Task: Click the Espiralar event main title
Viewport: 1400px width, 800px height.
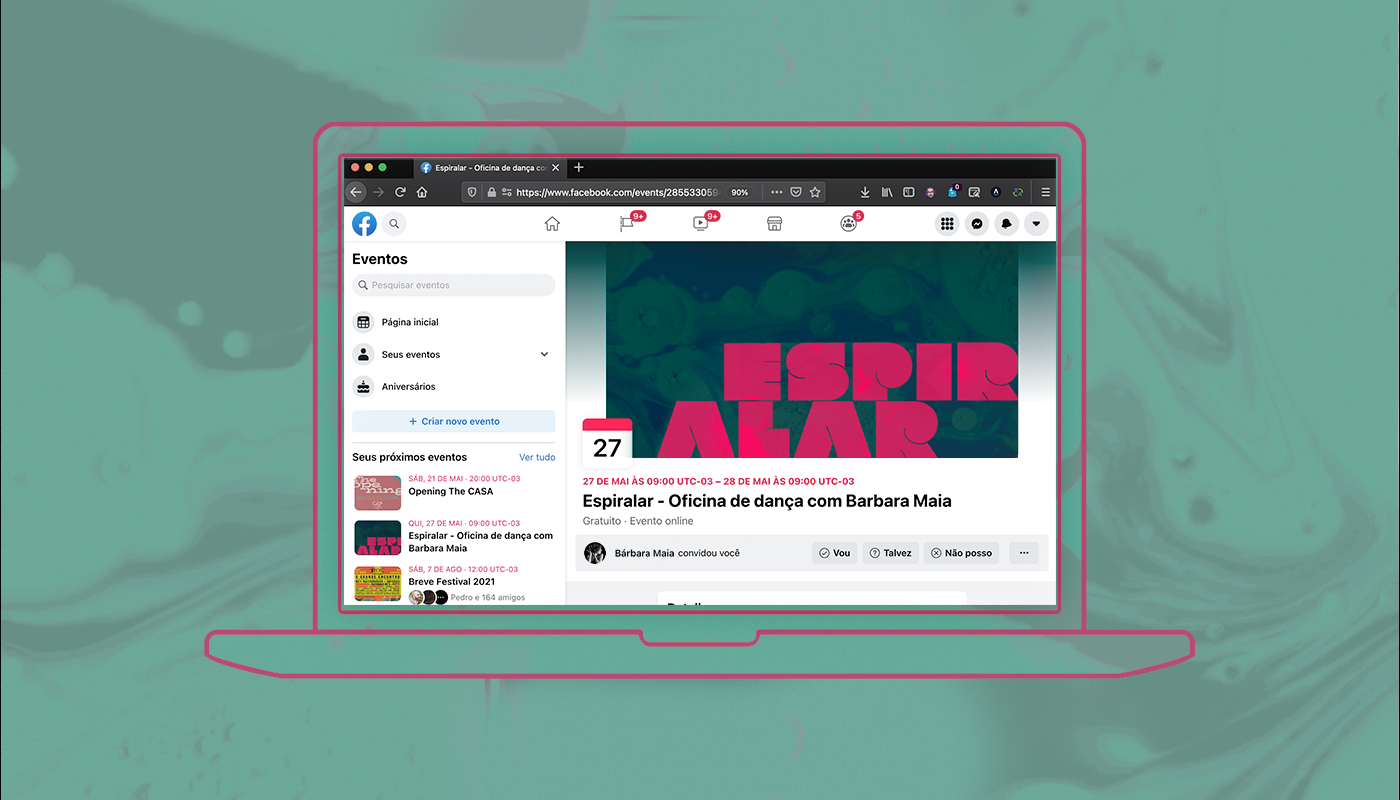Action: (767, 501)
